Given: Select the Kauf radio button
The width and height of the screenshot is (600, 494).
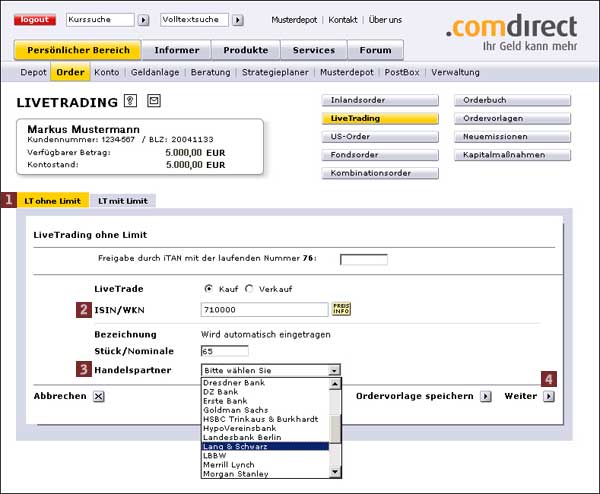Looking at the screenshot, I should 208,288.
